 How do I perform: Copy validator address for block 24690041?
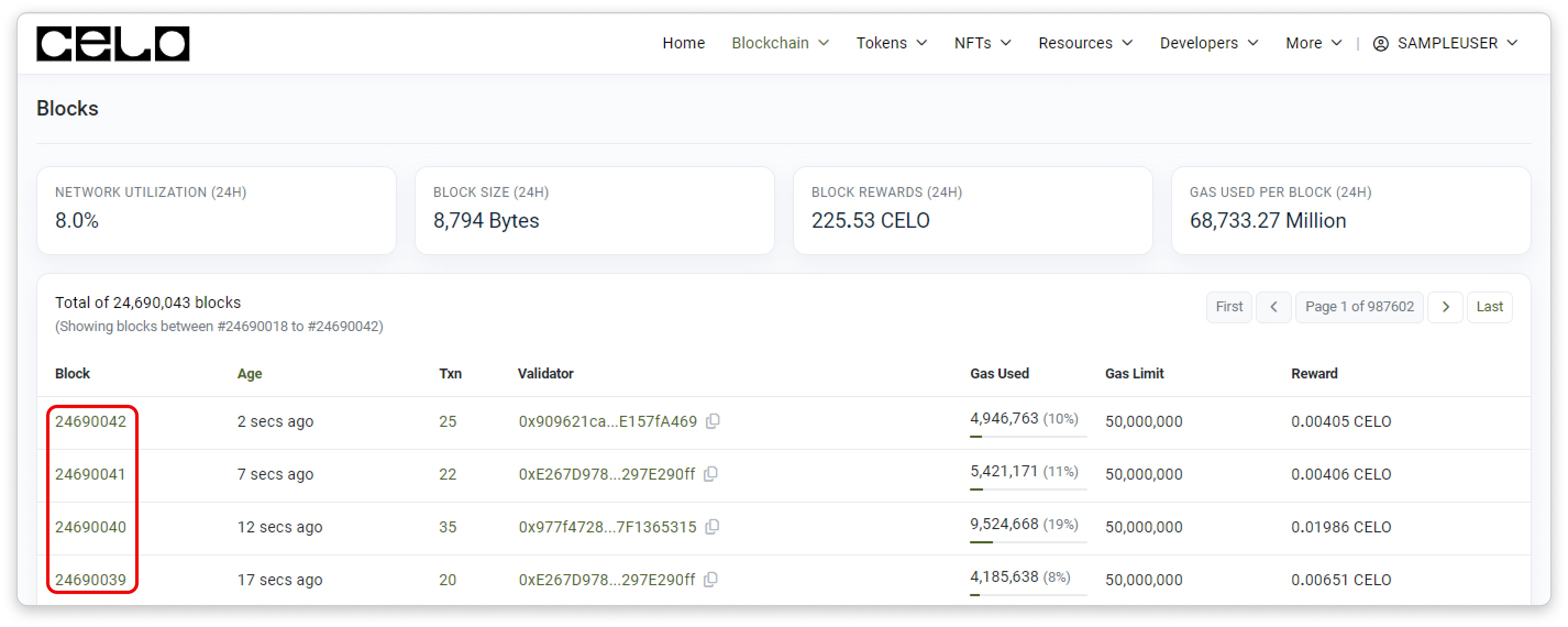pos(710,474)
